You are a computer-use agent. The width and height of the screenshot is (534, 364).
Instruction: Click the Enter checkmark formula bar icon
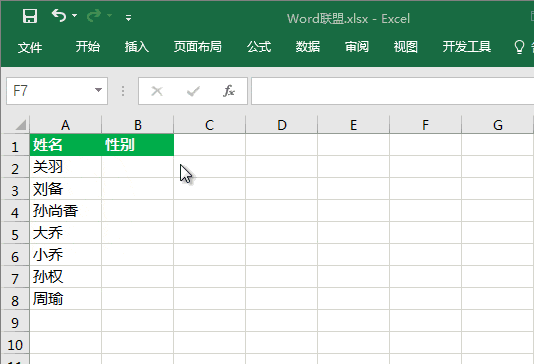click(x=193, y=91)
